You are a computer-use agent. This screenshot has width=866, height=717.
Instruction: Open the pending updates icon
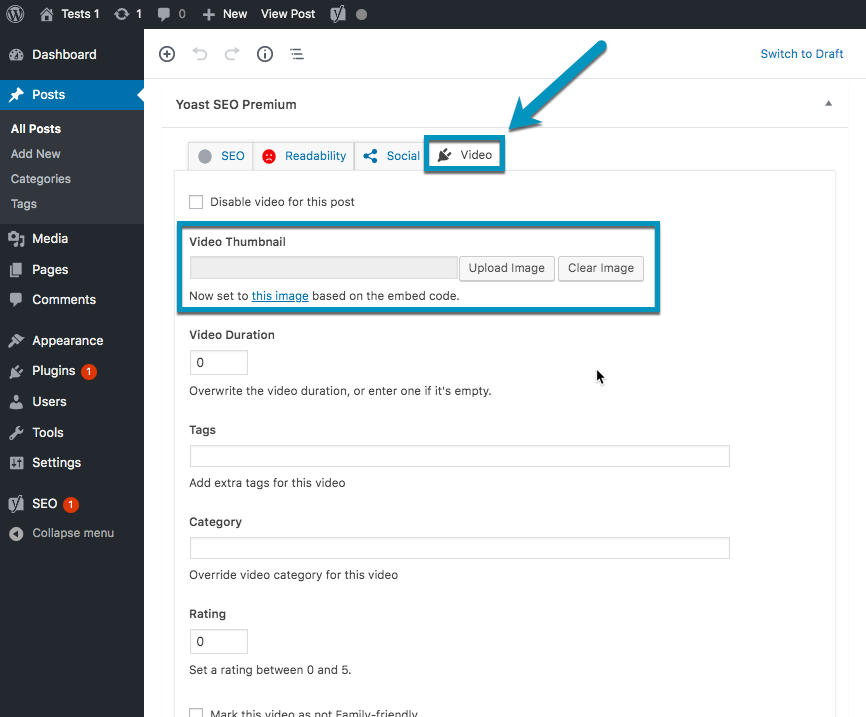click(x=122, y=14)
